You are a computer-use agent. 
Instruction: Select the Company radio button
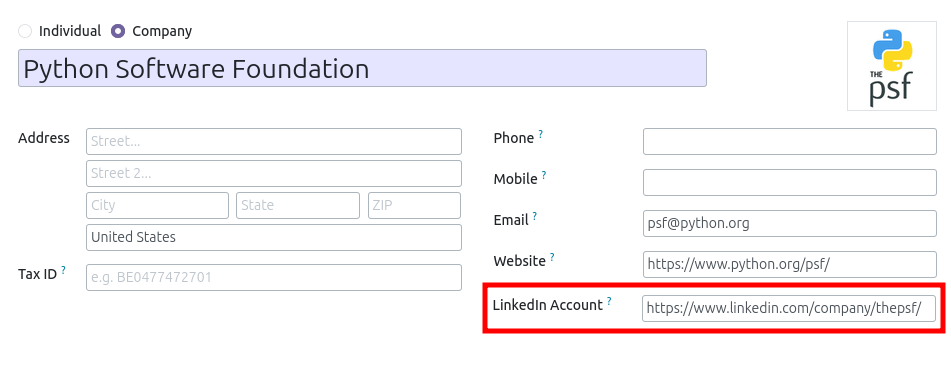point(118,31)
